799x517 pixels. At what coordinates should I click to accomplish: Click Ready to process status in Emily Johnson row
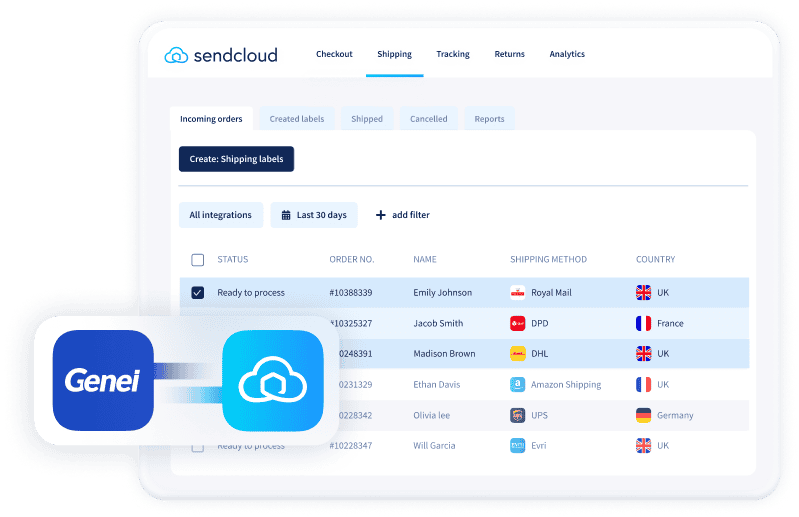pyautogui.click(x=251, y=293)
